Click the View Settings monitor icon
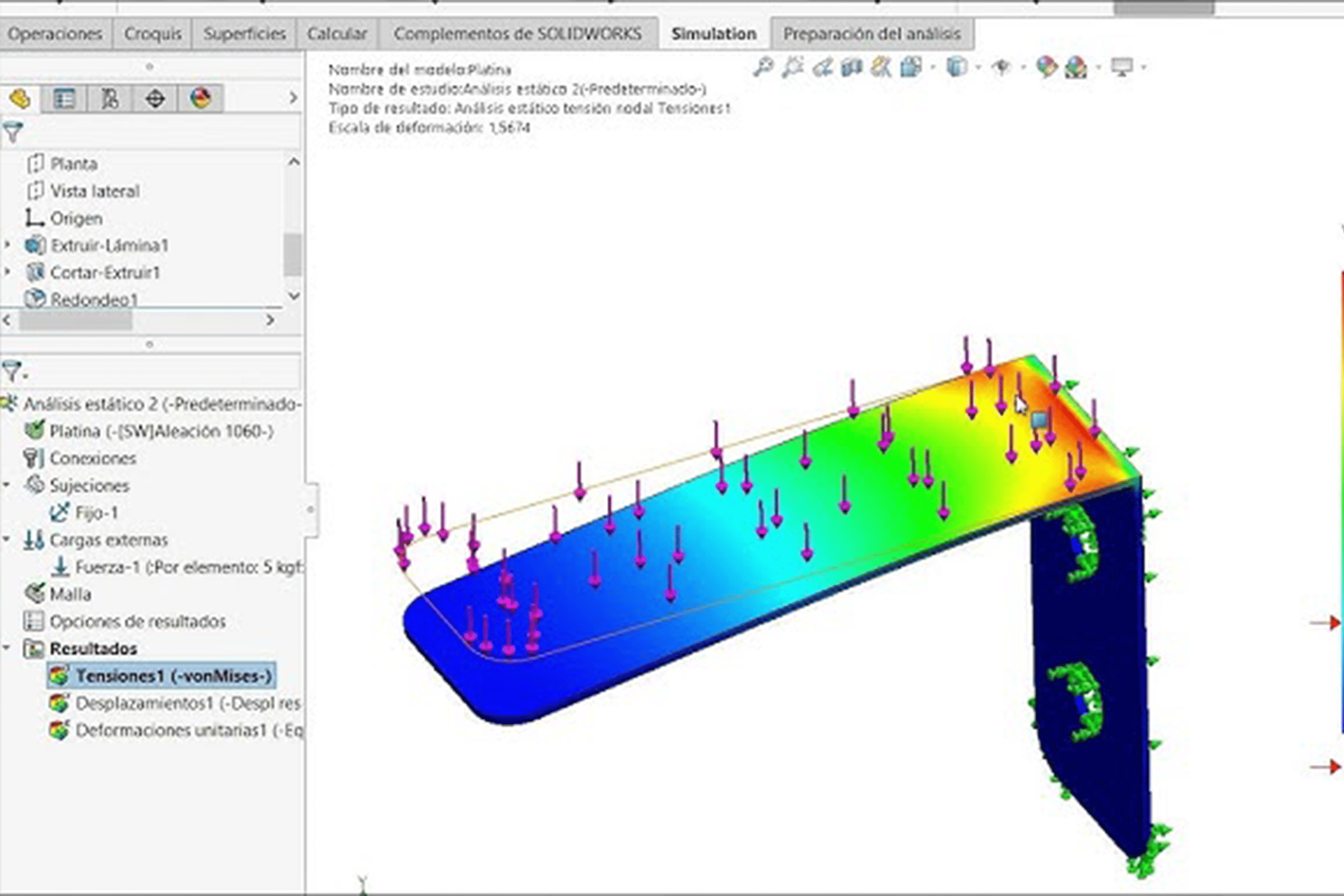Screen dimensions: 1344x896 click(1122, 67)
